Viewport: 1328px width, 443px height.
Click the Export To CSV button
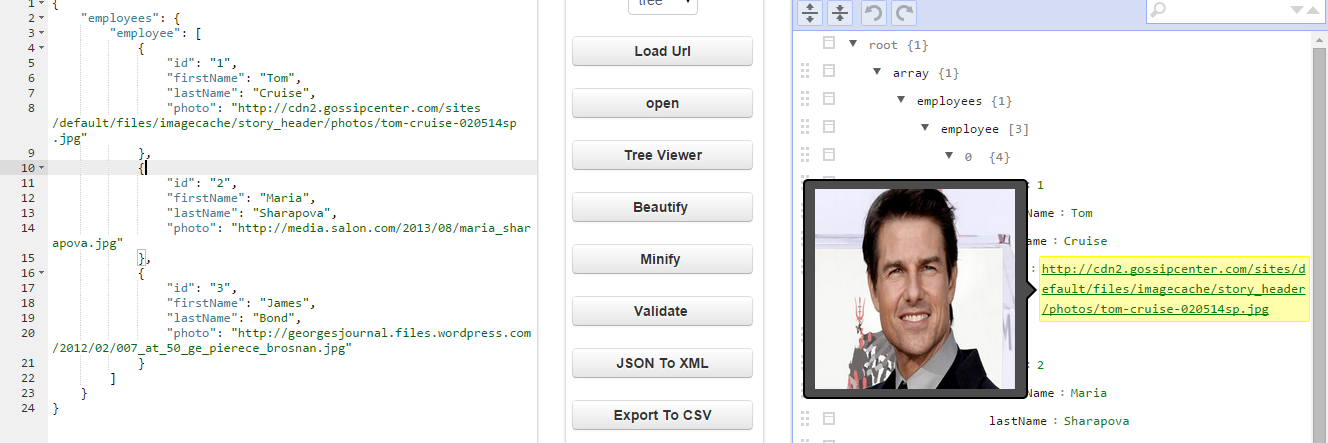662,415
